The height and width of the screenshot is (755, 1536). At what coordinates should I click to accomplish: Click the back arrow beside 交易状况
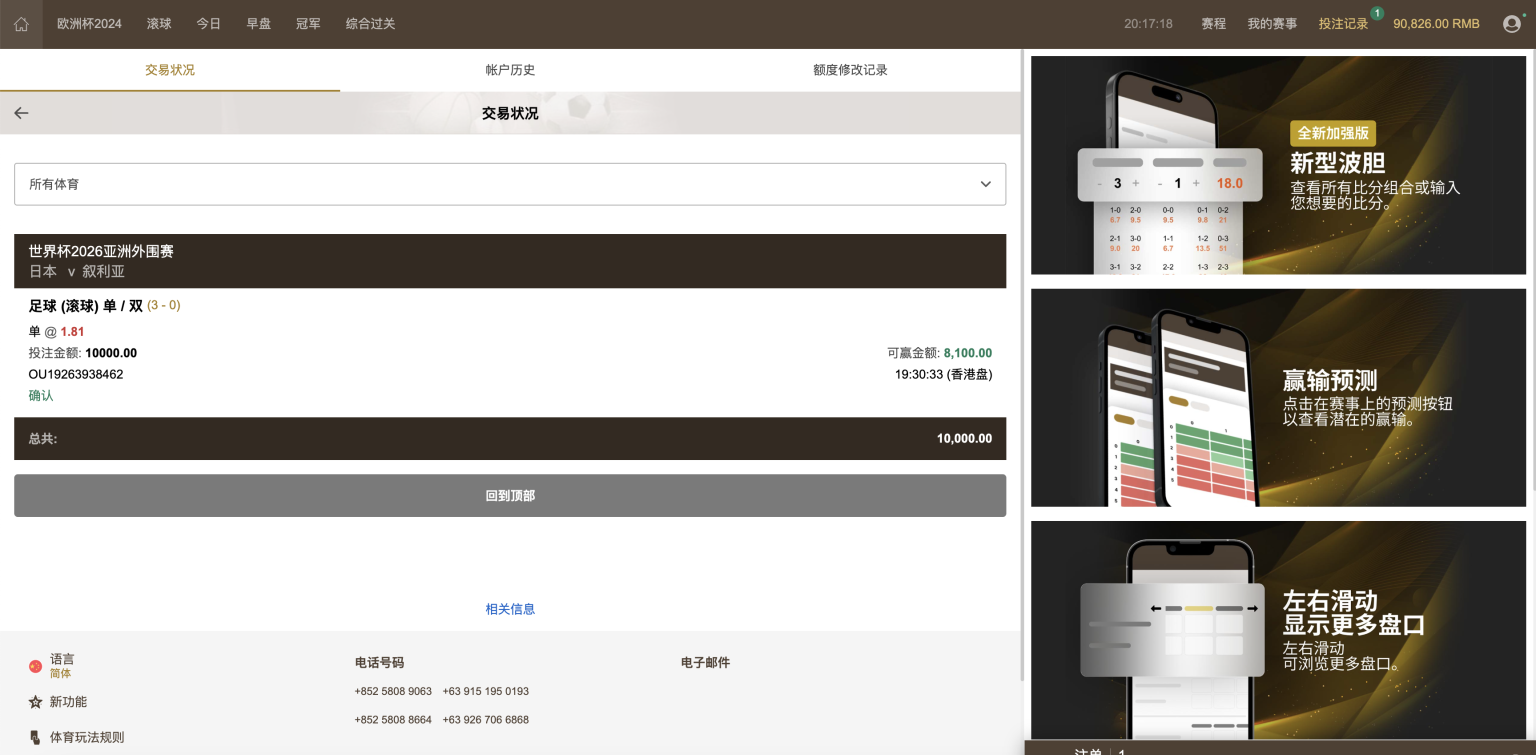(21, 113)
